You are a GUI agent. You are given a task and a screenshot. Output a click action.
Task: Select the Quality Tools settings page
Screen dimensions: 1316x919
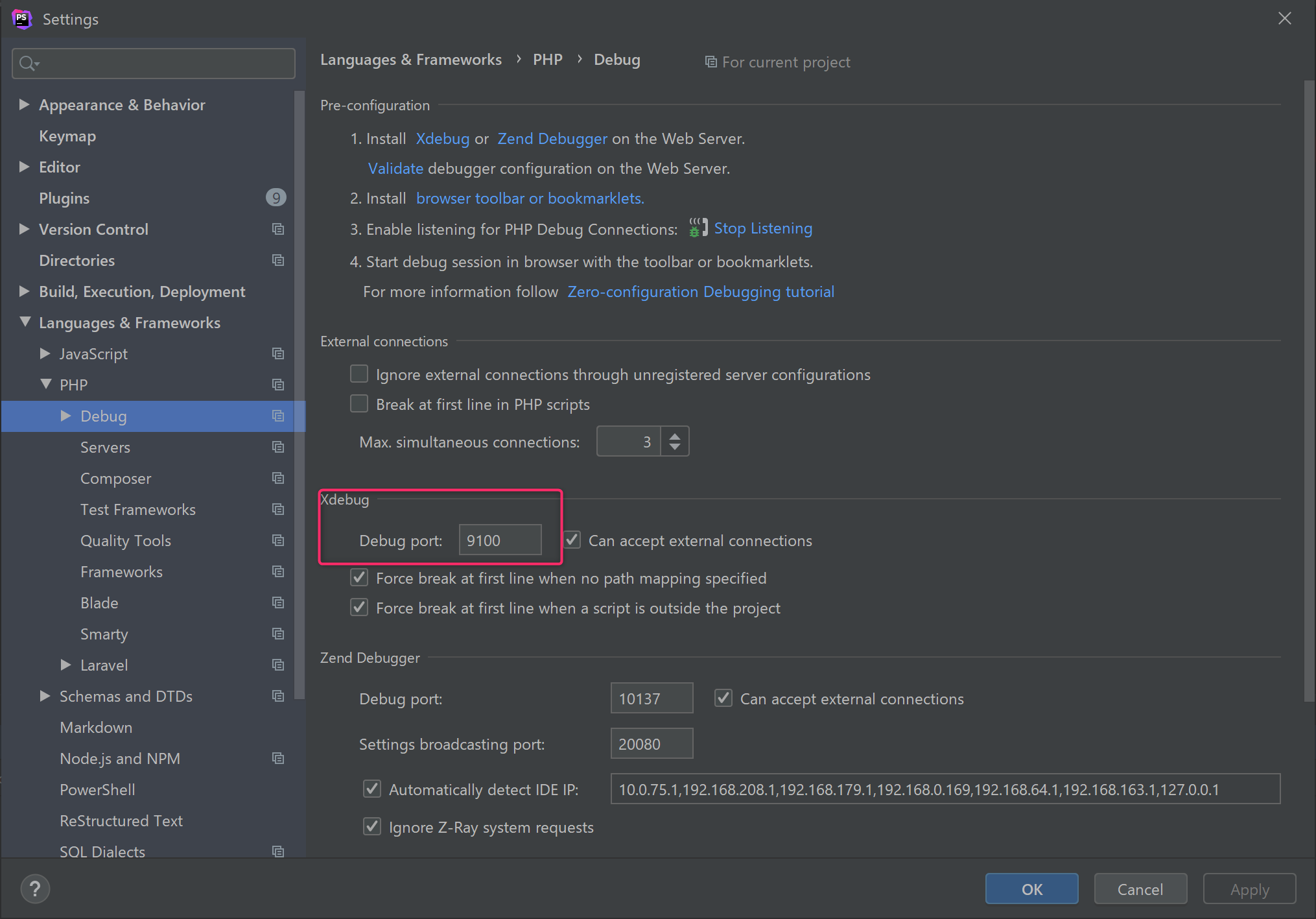[125, 540]
